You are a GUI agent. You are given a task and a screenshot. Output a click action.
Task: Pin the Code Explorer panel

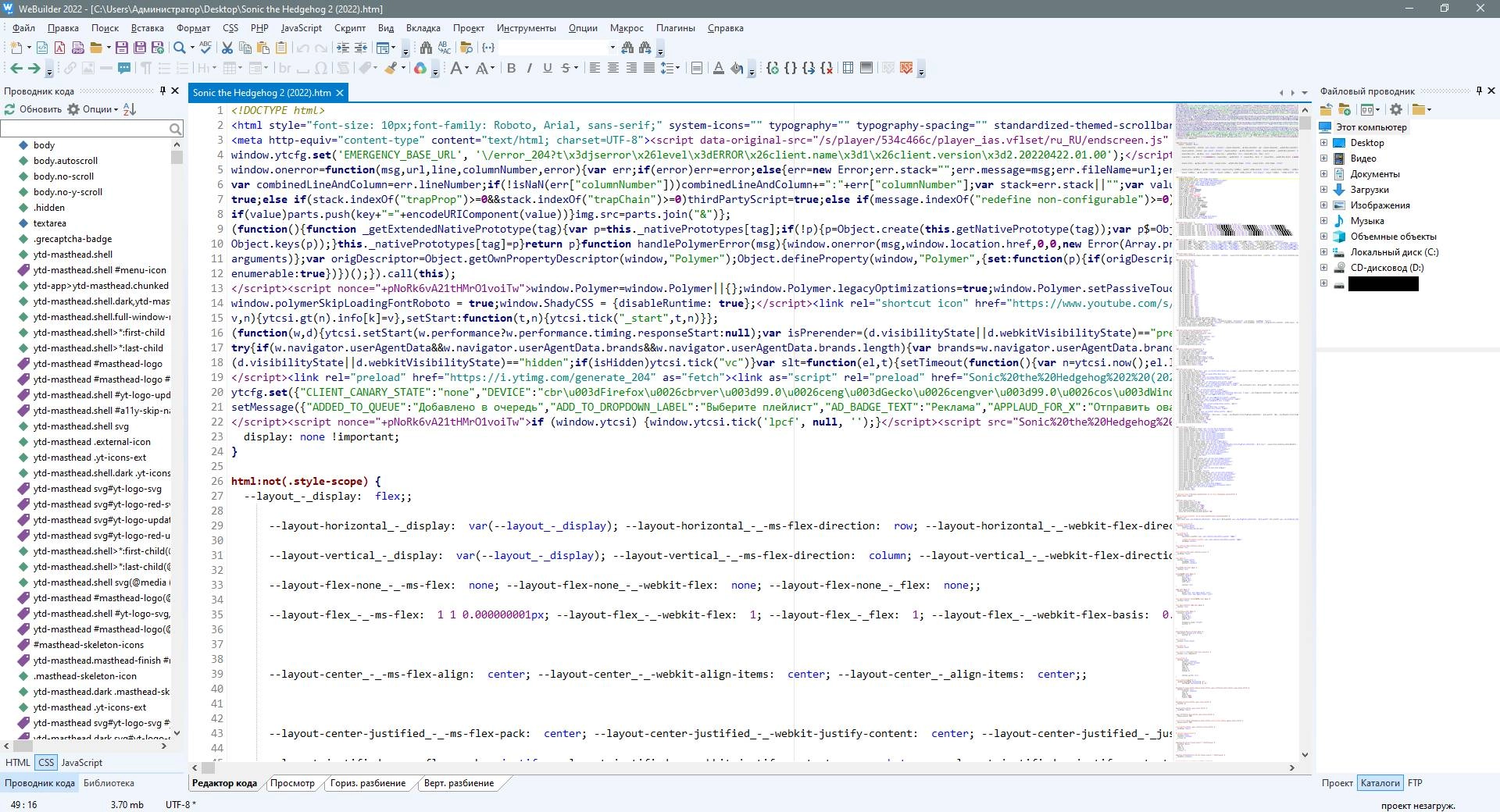coord(162,91)
